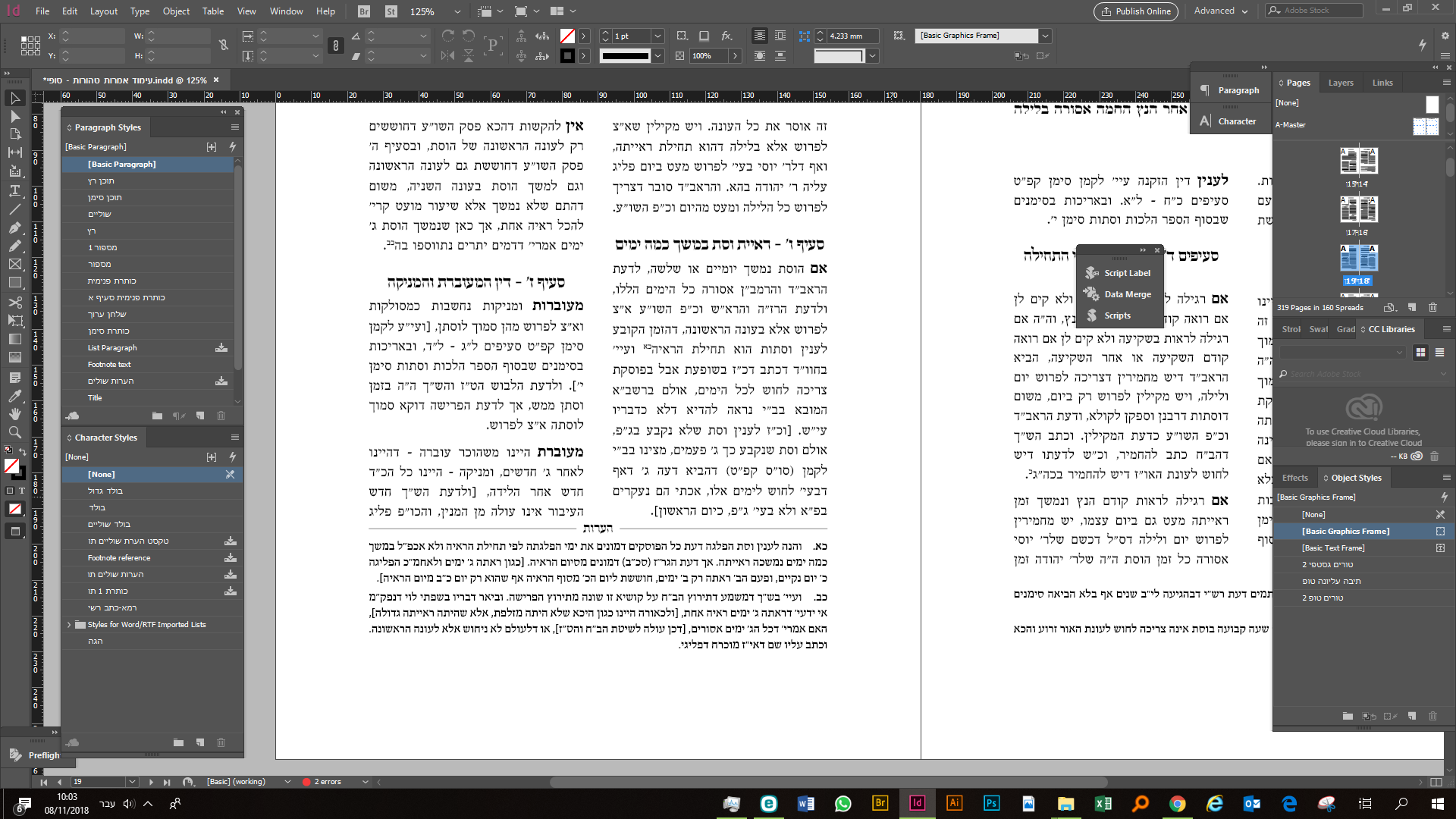Open the zoom level dropdown 125%
Screen dimensions: 1456x819
click(x=457, y=11)
